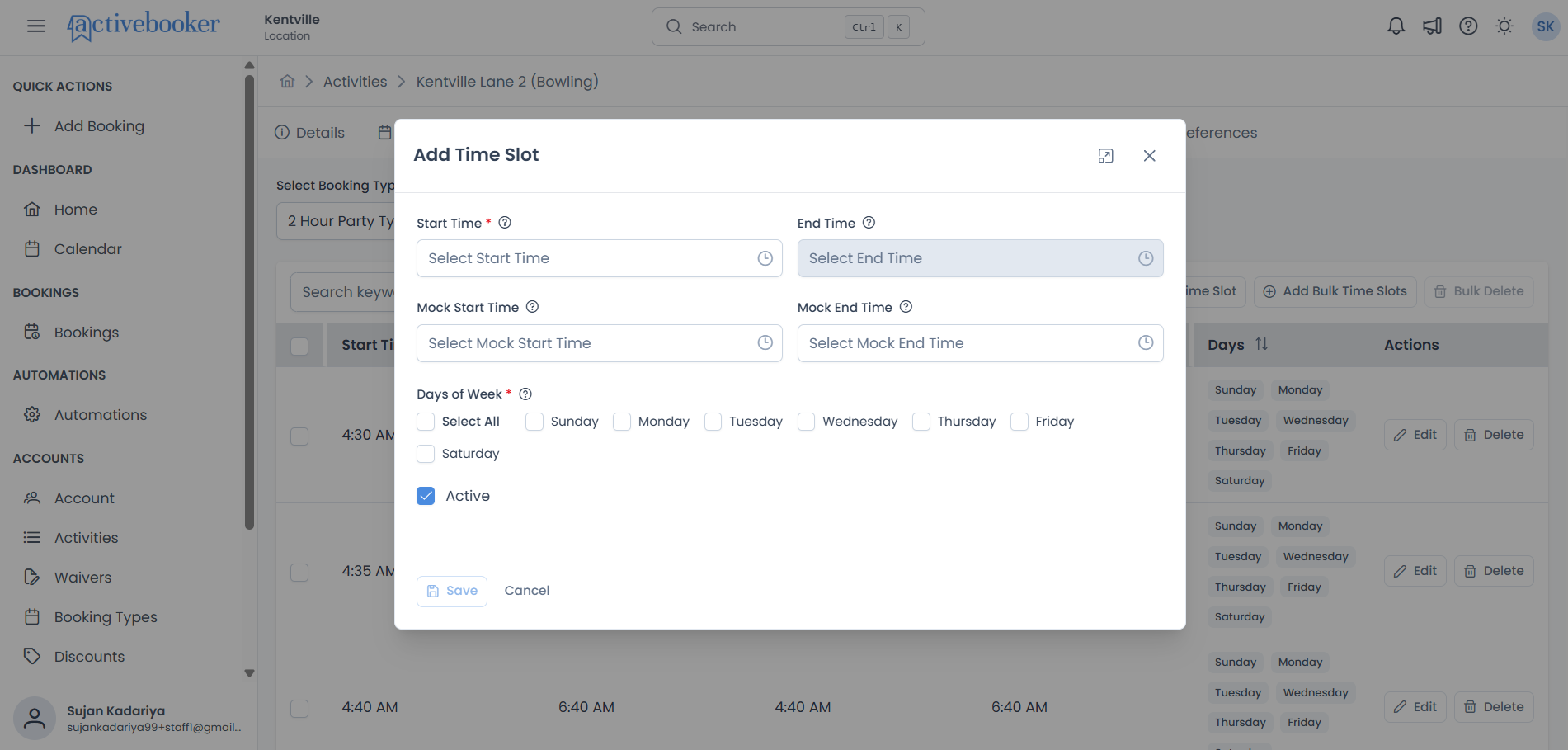Image resolution: width=1568 pixels, height=750 pixels.
Task: Show Days of Week help icon
Action: point(525,394)
